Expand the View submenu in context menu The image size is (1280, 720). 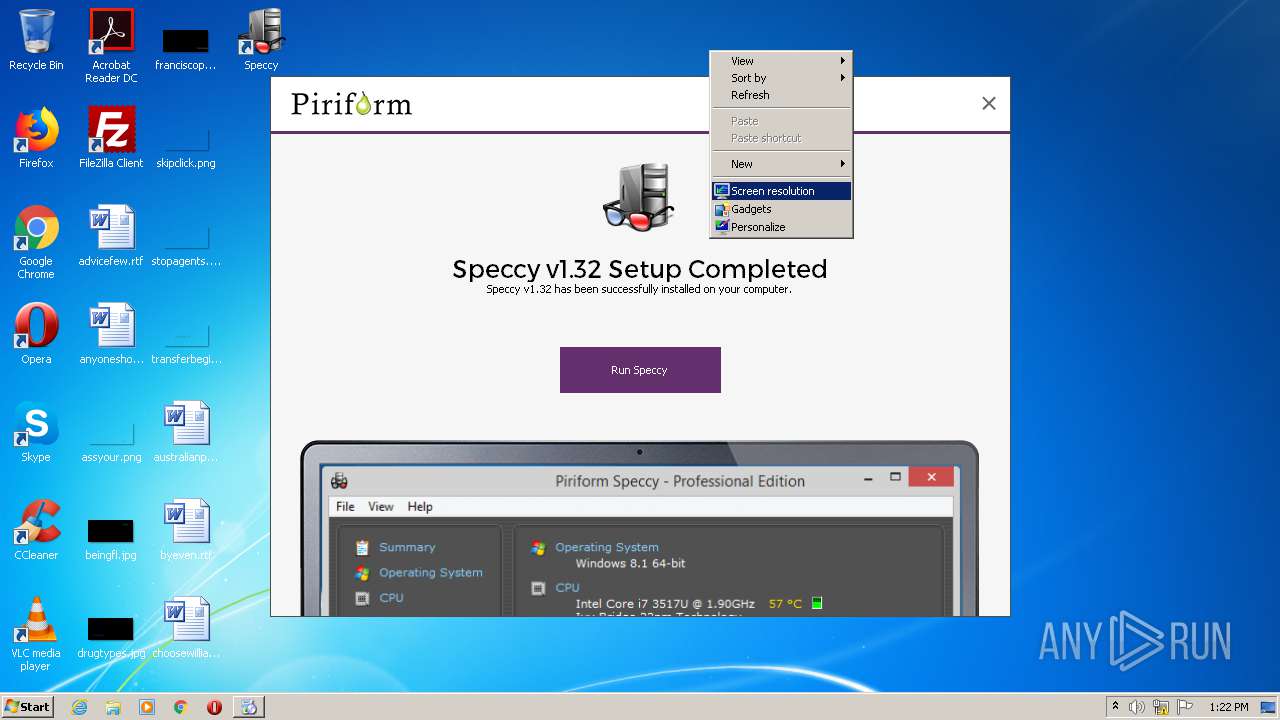point(781,61)
